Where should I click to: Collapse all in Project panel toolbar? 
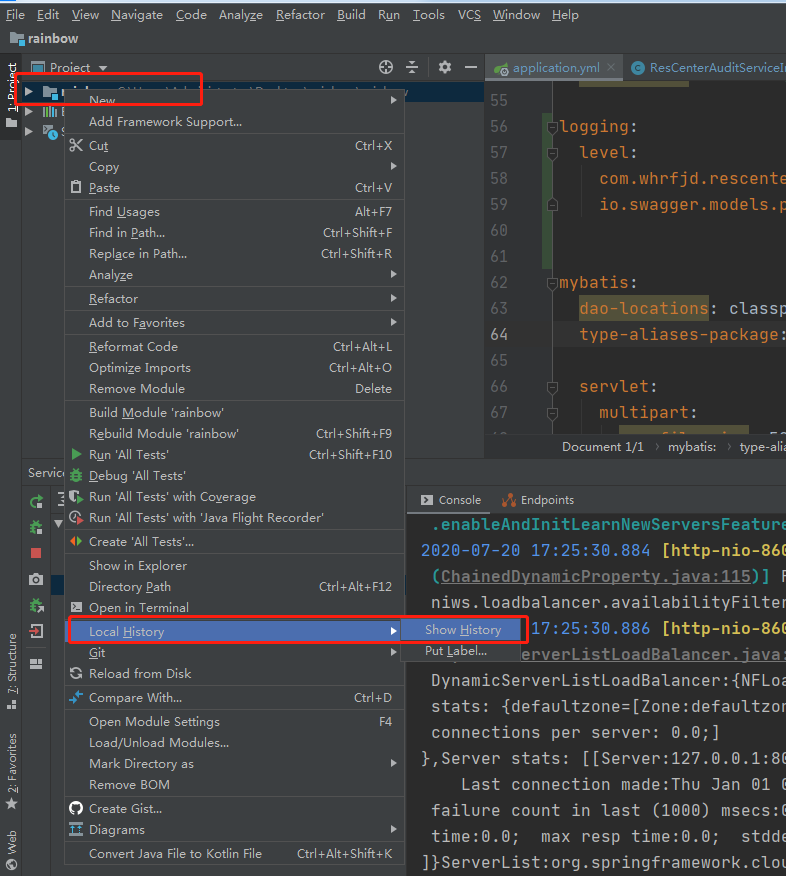coord(412,68)
